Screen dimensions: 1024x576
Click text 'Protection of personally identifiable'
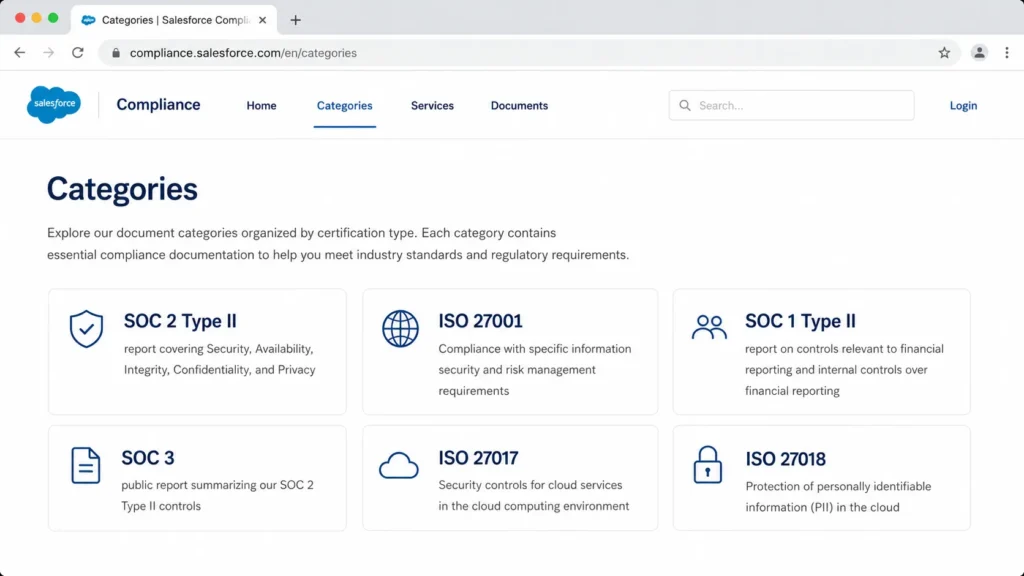coord(839,487)
